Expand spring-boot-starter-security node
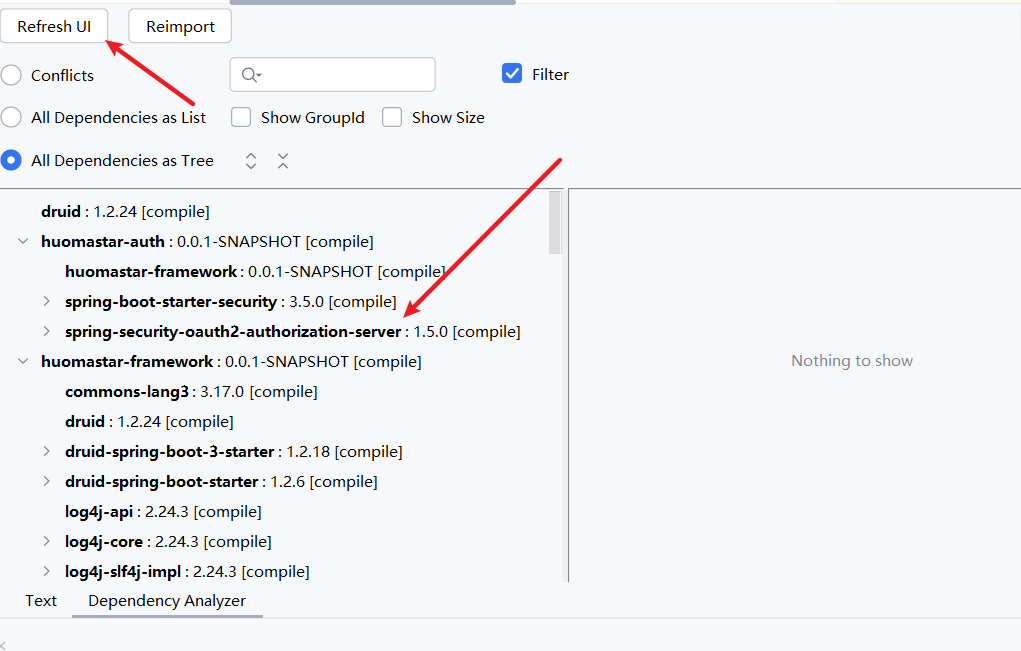The image size is (1021, 651). [46, 301]
